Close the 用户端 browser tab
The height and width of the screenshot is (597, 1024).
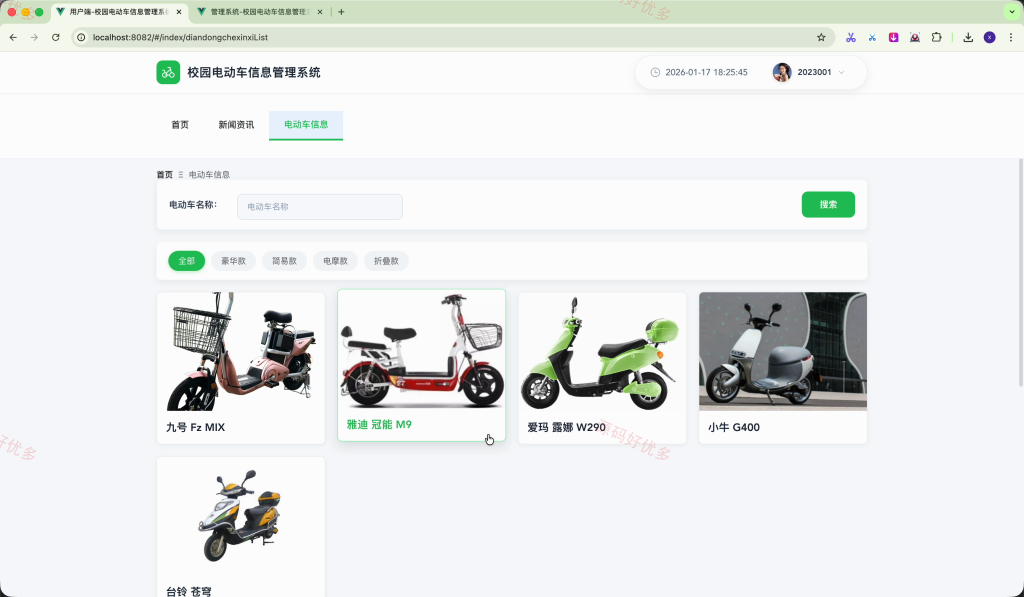[179, 12]
